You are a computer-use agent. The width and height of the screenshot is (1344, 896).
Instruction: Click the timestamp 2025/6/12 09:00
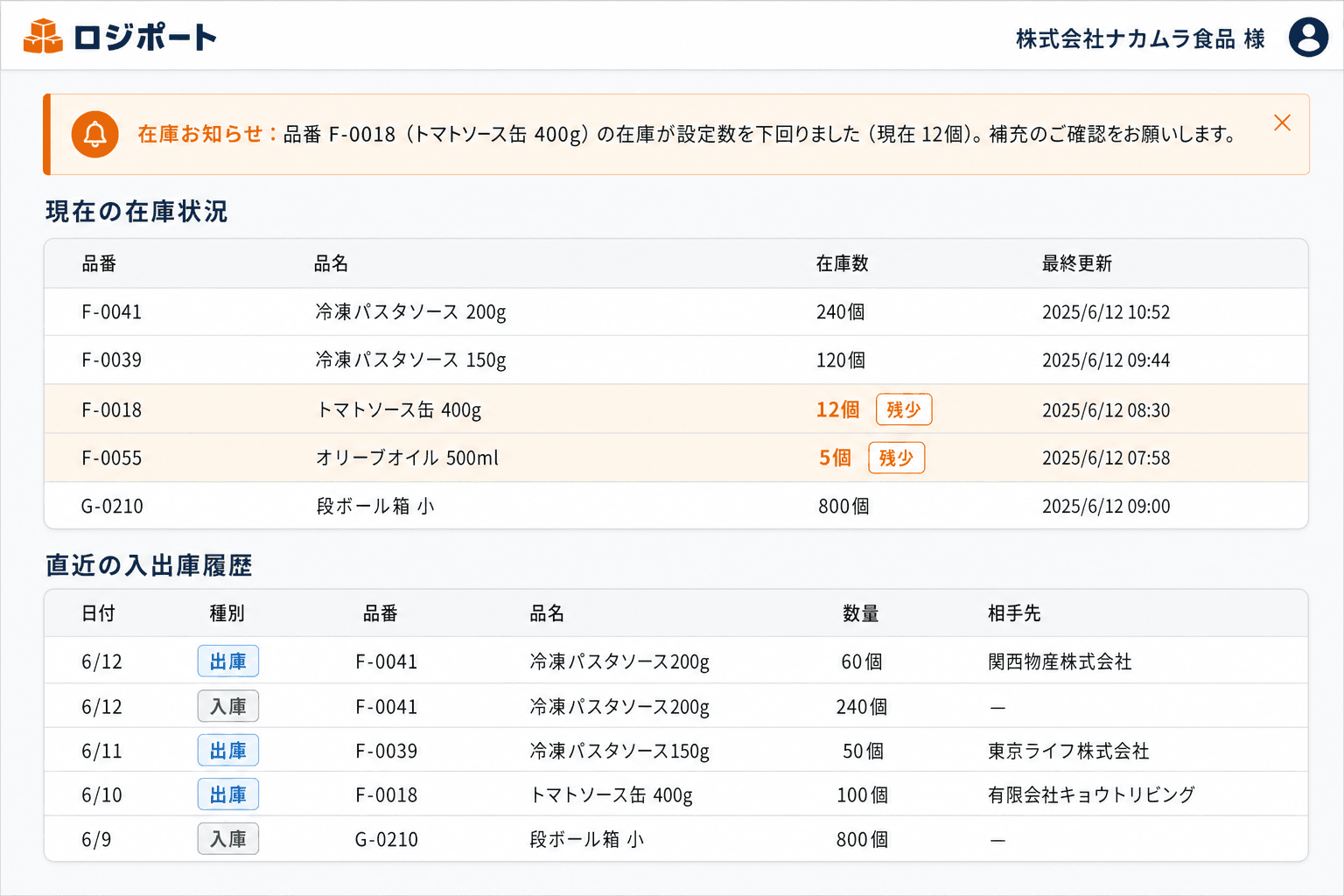tap(1106, 506)
